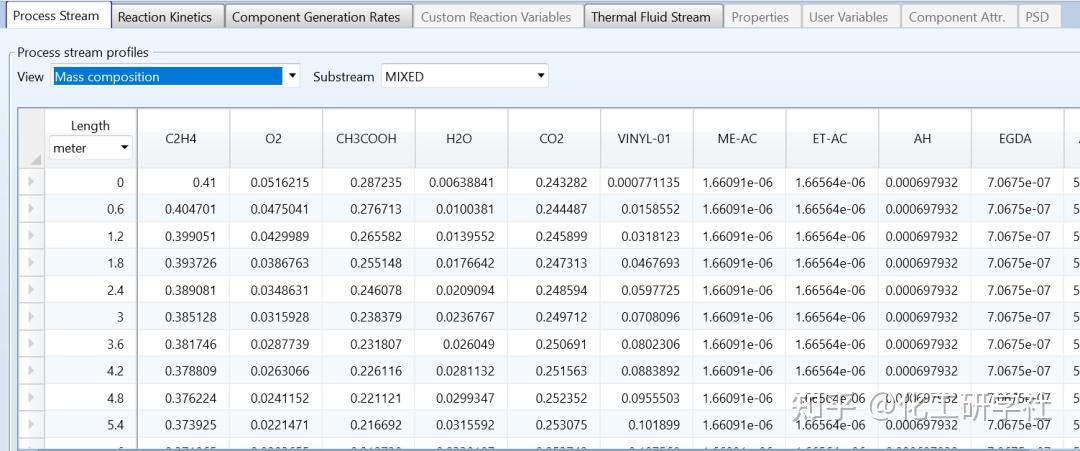The width and height of the screenshot is (1080, 451).
Task: Select O2 cell value 0.0516215
Action: (276, 182)
